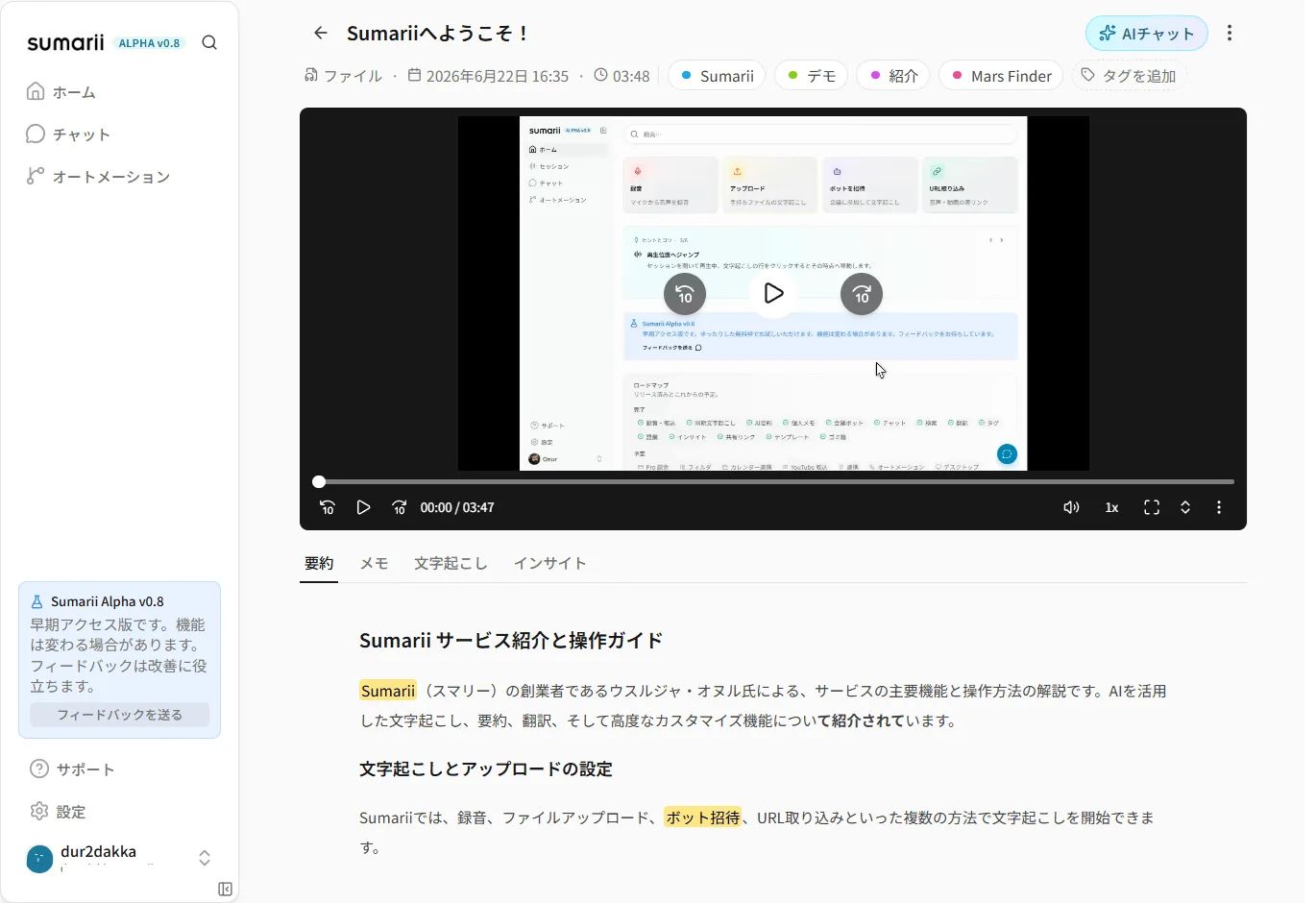This screenshot has width=1316, height=903.
Task: Toggle player expand/collapse chevrons
Action: click(x=1185, y=507)
